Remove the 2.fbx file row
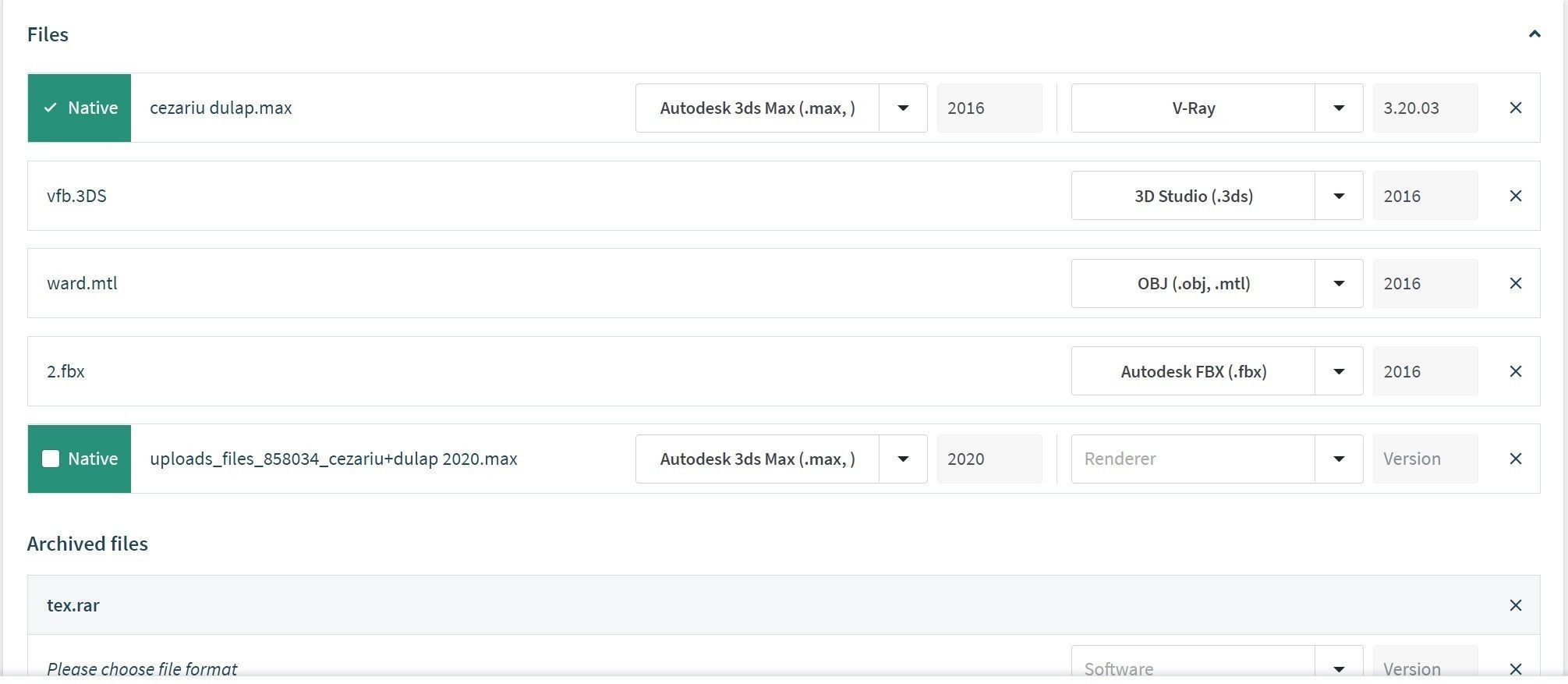 [x=1515, y=371]
